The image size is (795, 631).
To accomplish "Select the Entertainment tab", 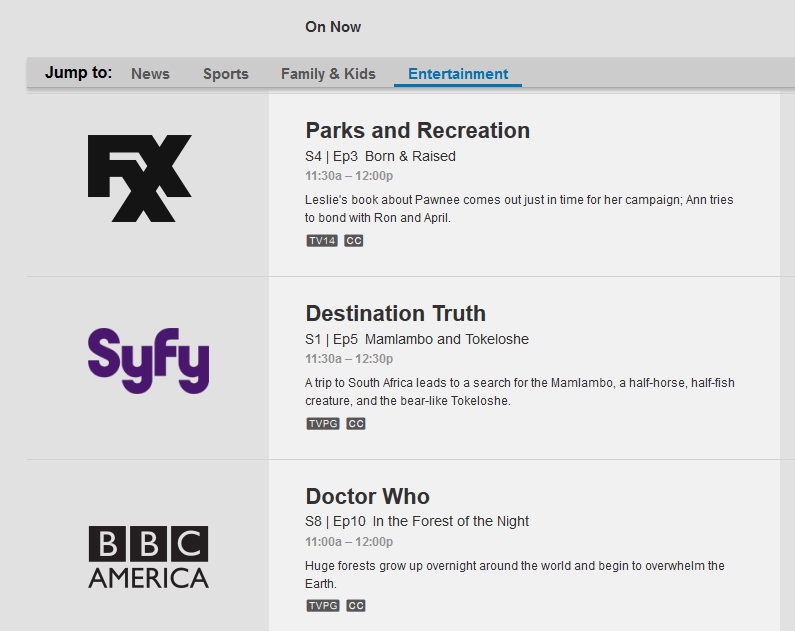I will pyautogui.click(x=458, y=74).
